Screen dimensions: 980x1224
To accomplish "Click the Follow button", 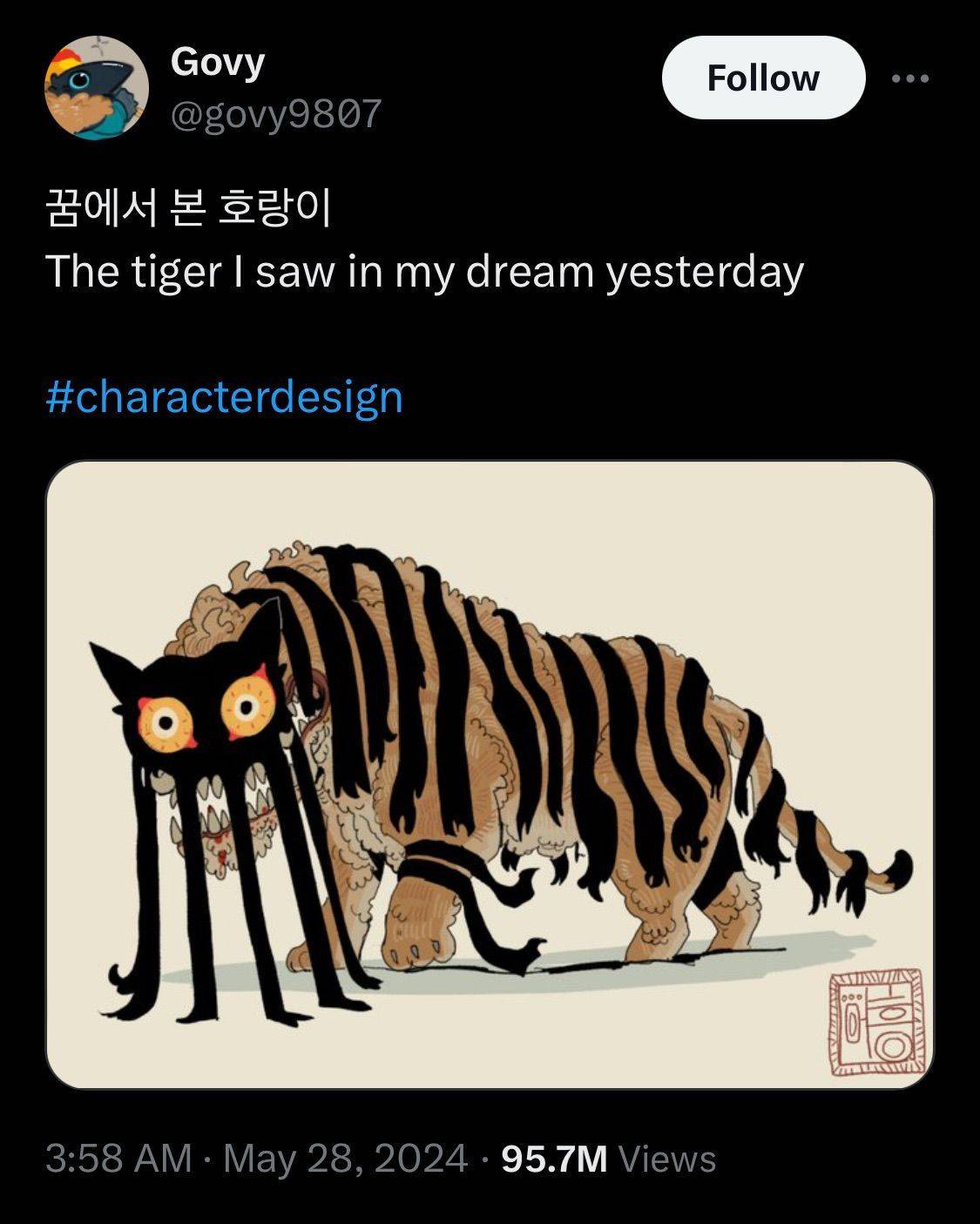I will pyautogui.click(x=763, y=78).
